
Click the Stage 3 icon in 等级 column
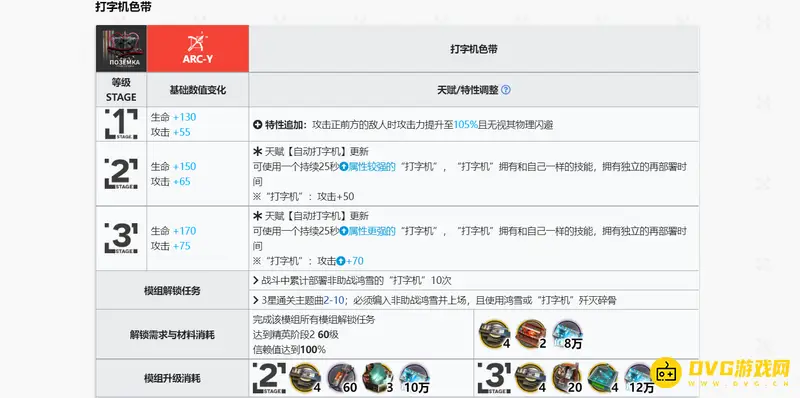(x=121, y=238)
